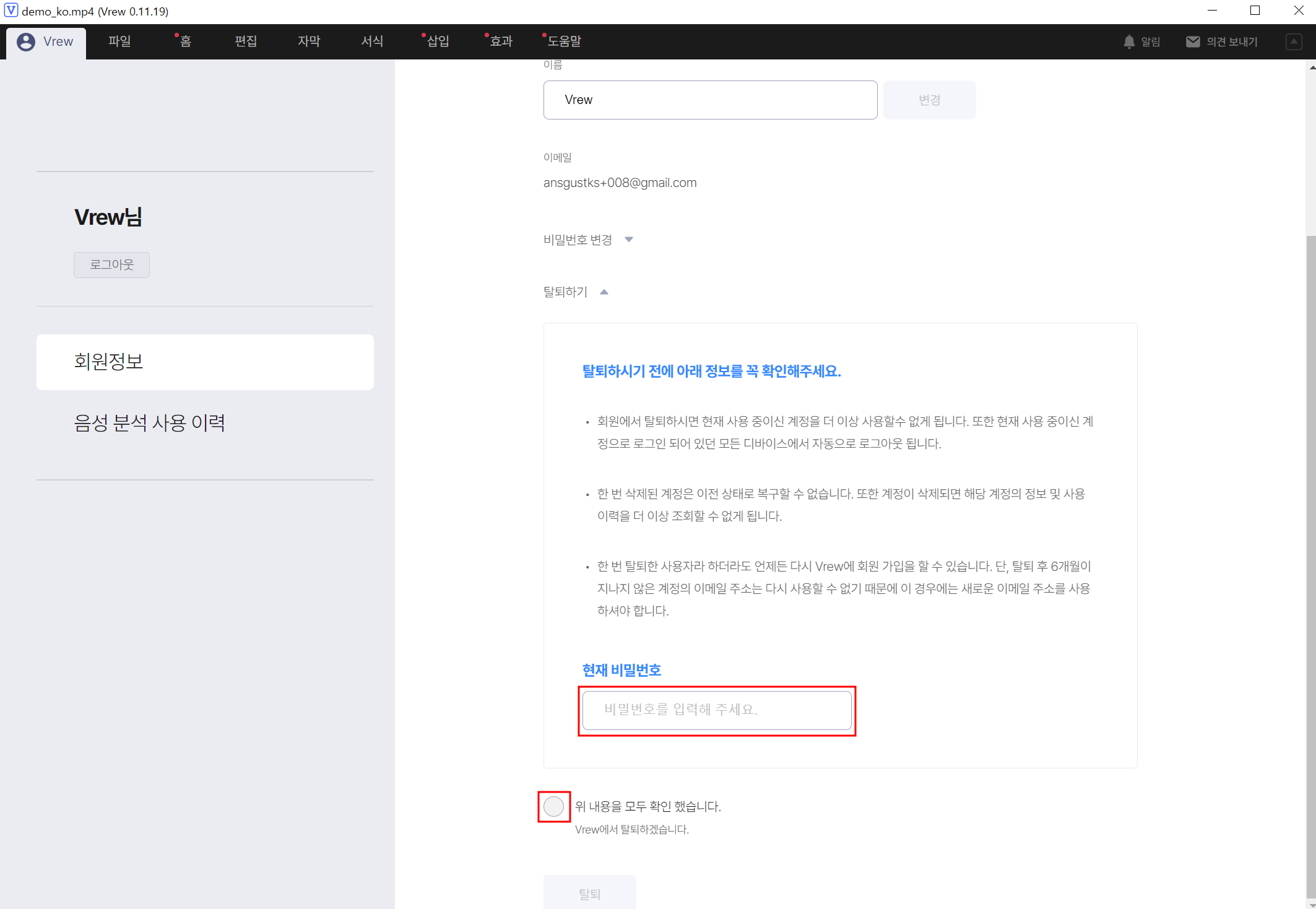Check the confirmation circle for withdrawal
Viewport: 1316px width, 909px height.
click(x=553, y=806)
